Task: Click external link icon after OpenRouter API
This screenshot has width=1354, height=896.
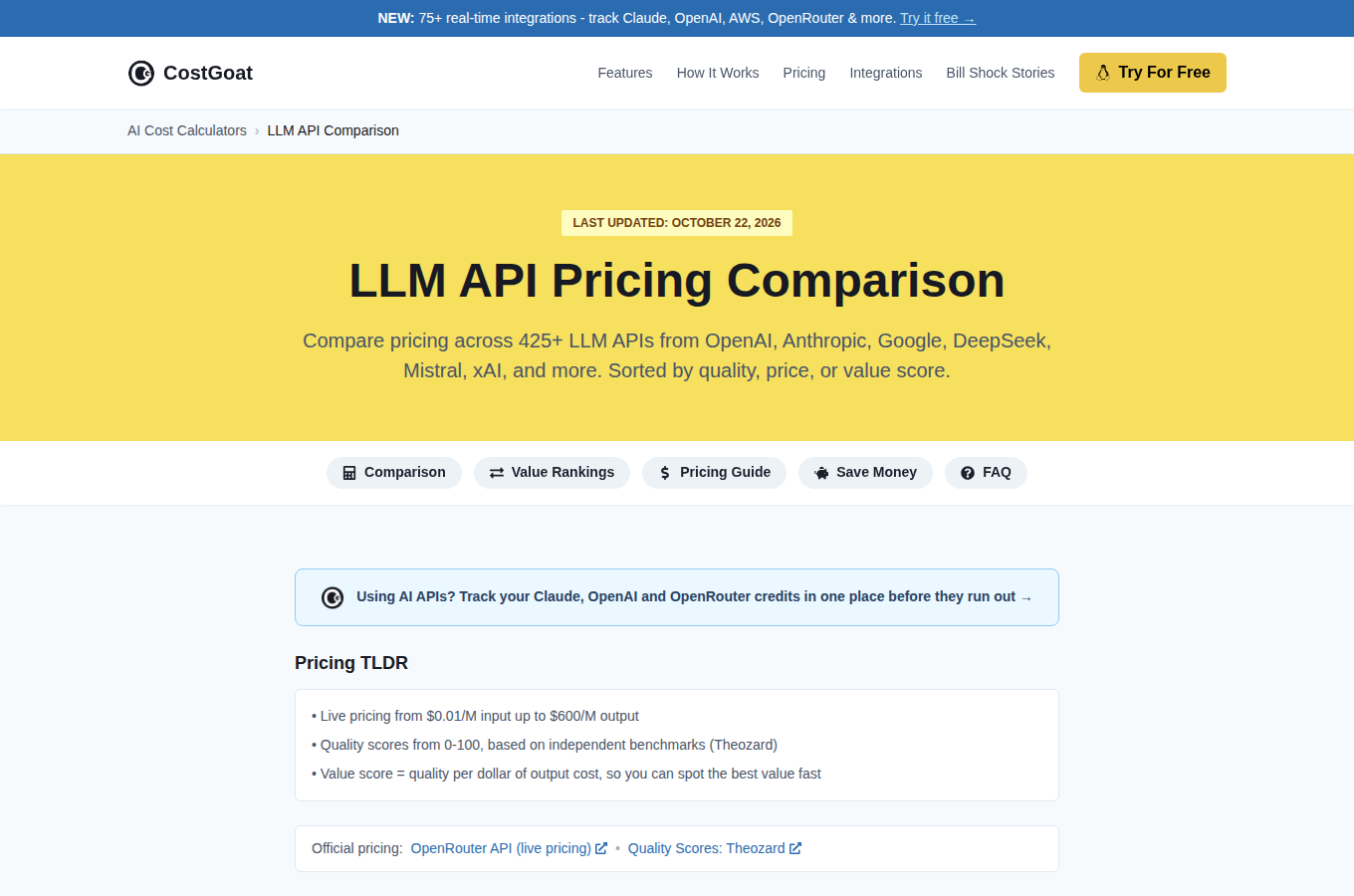Action: [x=601, y=848]
